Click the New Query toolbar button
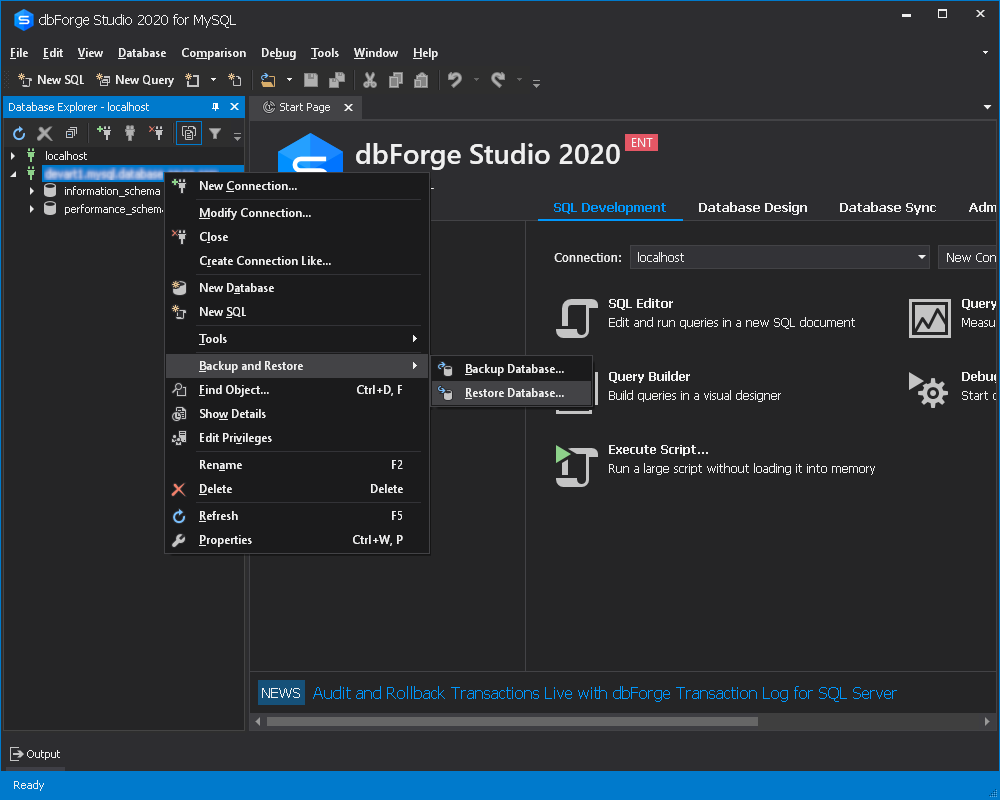Viewport: 1000px width, 800px height. 135,80
